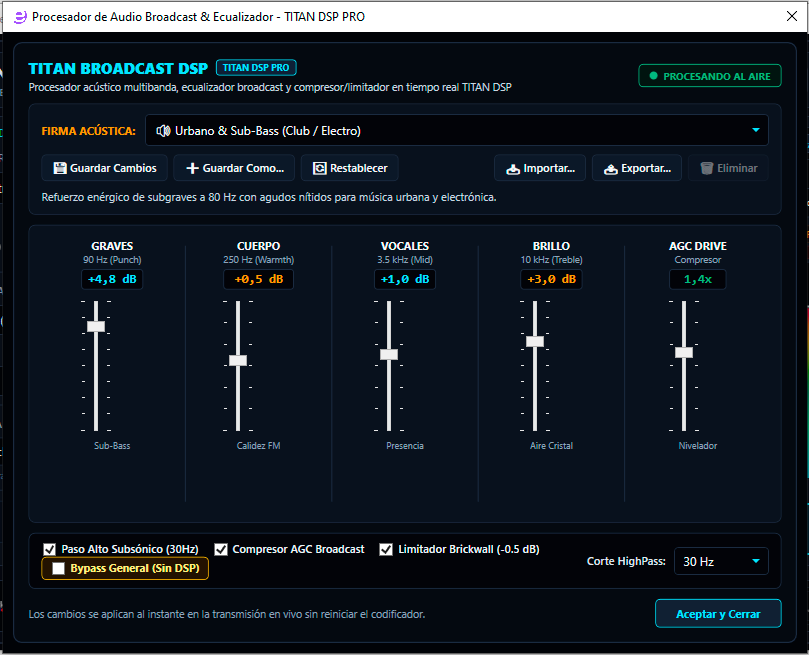Disable Compresor AGC Broadcast checkbox
Screen dimensions: 809x655
pyautogui.click(x=221, y=549)
